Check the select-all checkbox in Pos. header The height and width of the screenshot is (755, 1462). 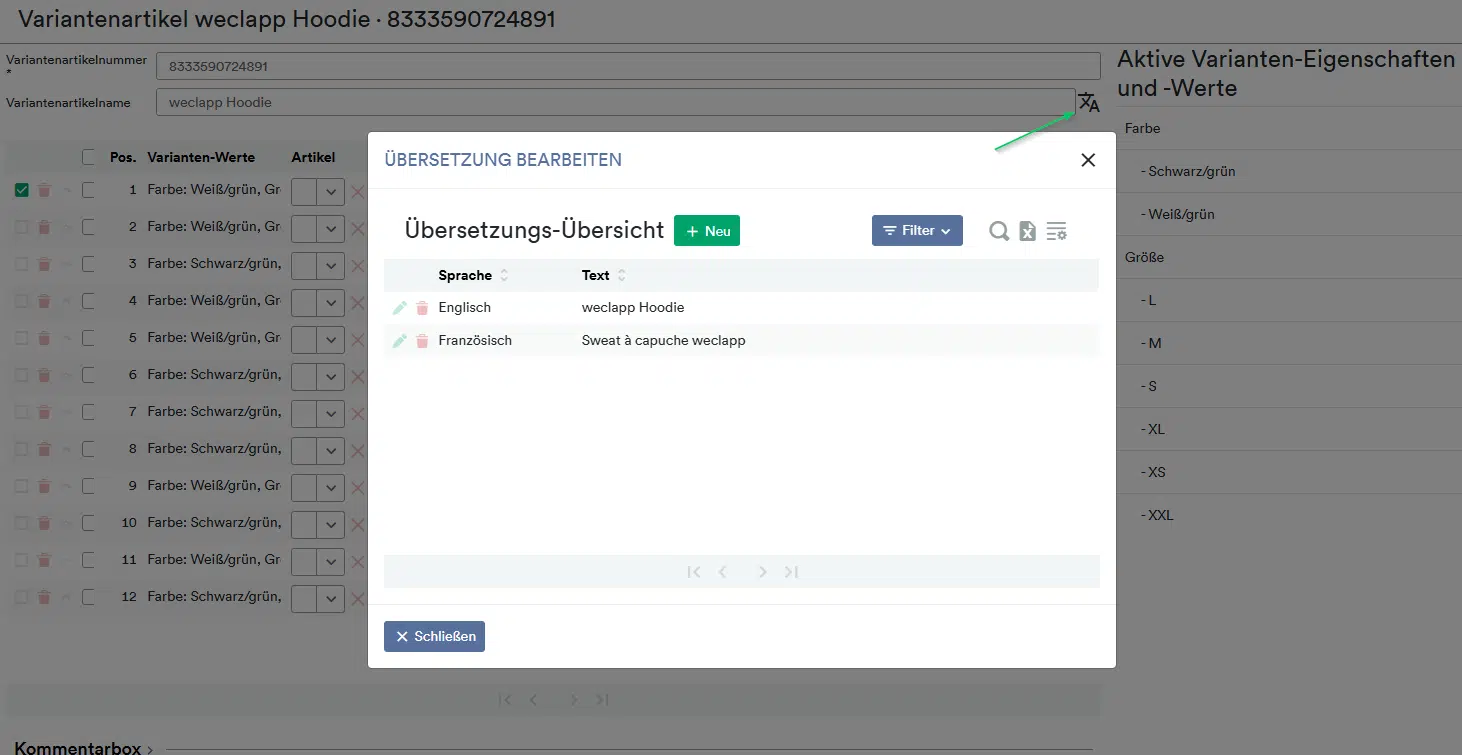(x=89, y=157)
